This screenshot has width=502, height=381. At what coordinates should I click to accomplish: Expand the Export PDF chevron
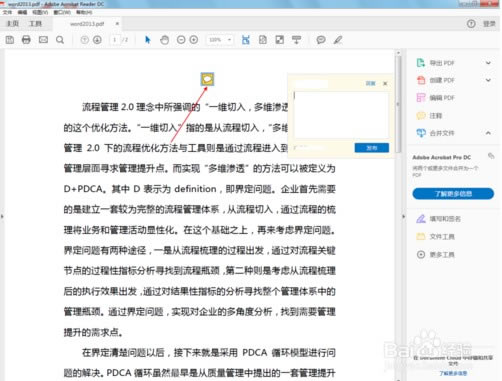[488, 63]
